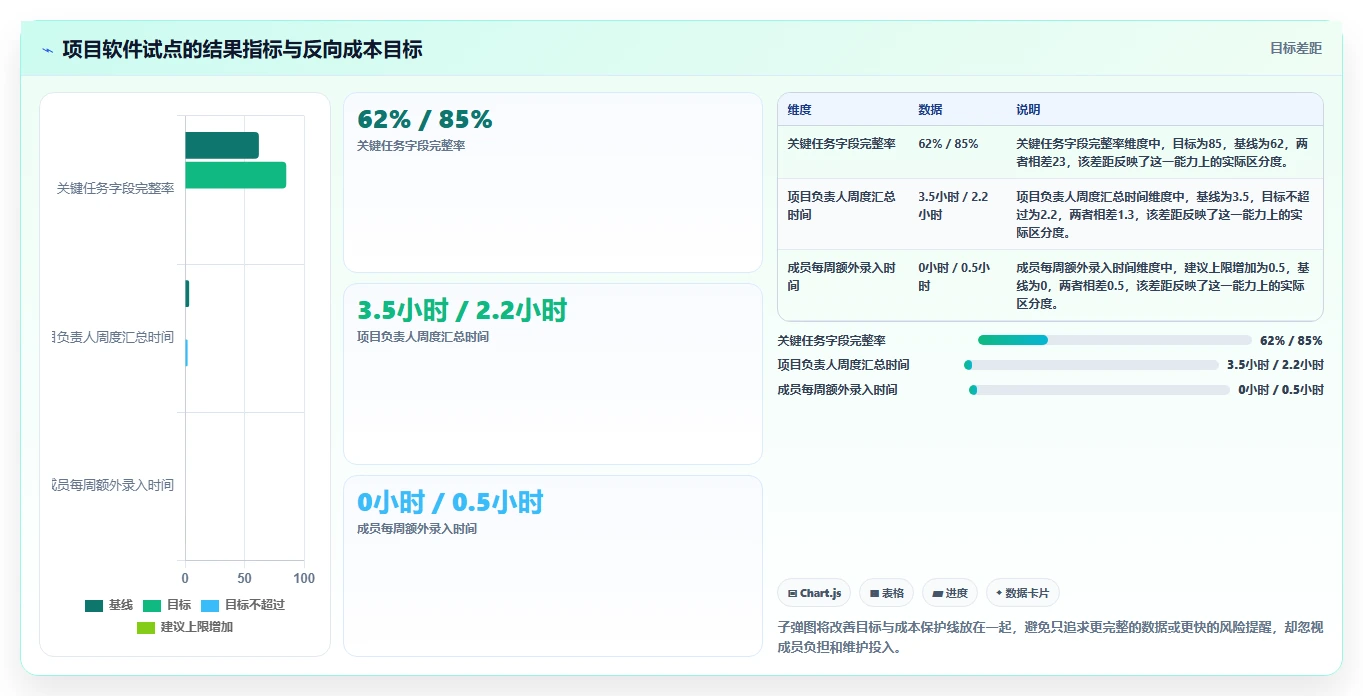Click the 3.5小时 / 2.2小时 value beside progress bar
This screenshot has width=1363, height=696.
click(x=1275, y=365)
